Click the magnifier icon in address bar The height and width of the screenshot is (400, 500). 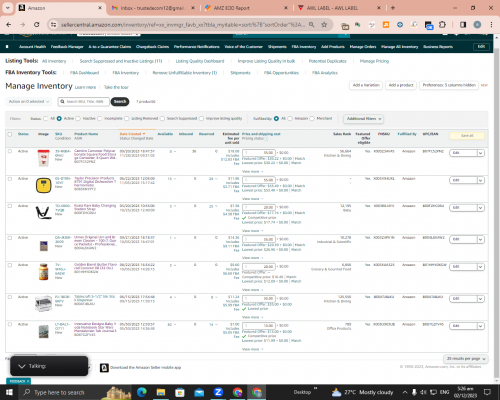[311, 25]
